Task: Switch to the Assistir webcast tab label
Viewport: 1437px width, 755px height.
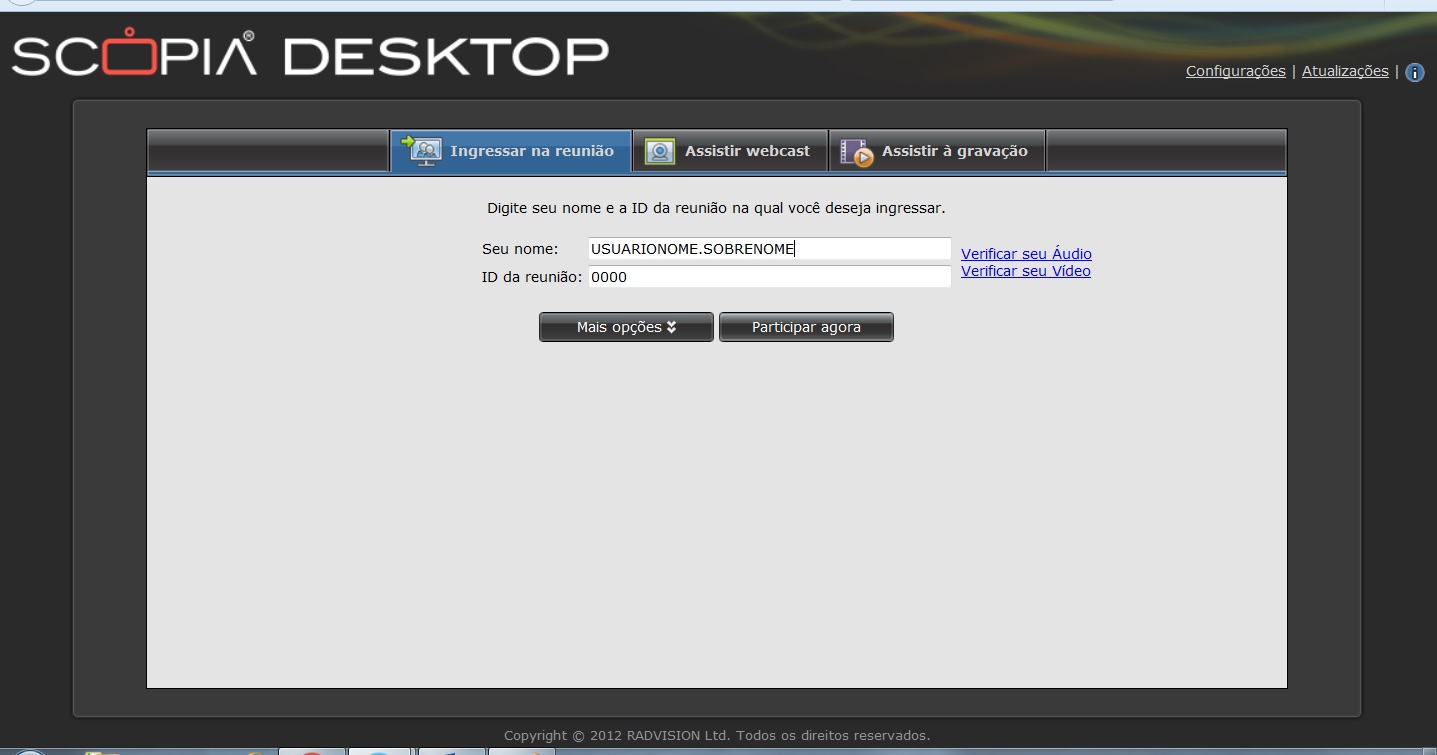Action: [747, 151]
